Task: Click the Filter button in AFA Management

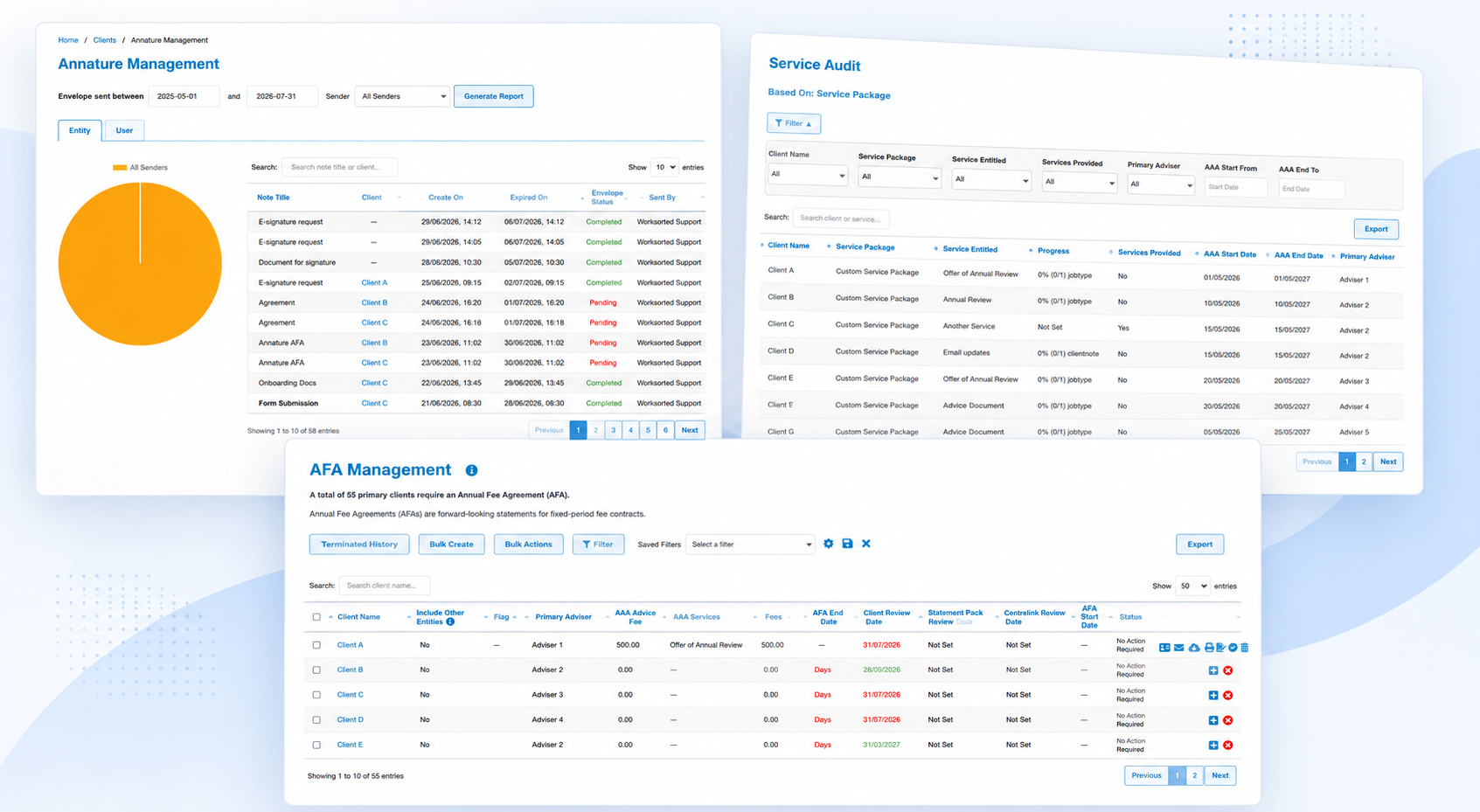Action: tap(598, 545)
